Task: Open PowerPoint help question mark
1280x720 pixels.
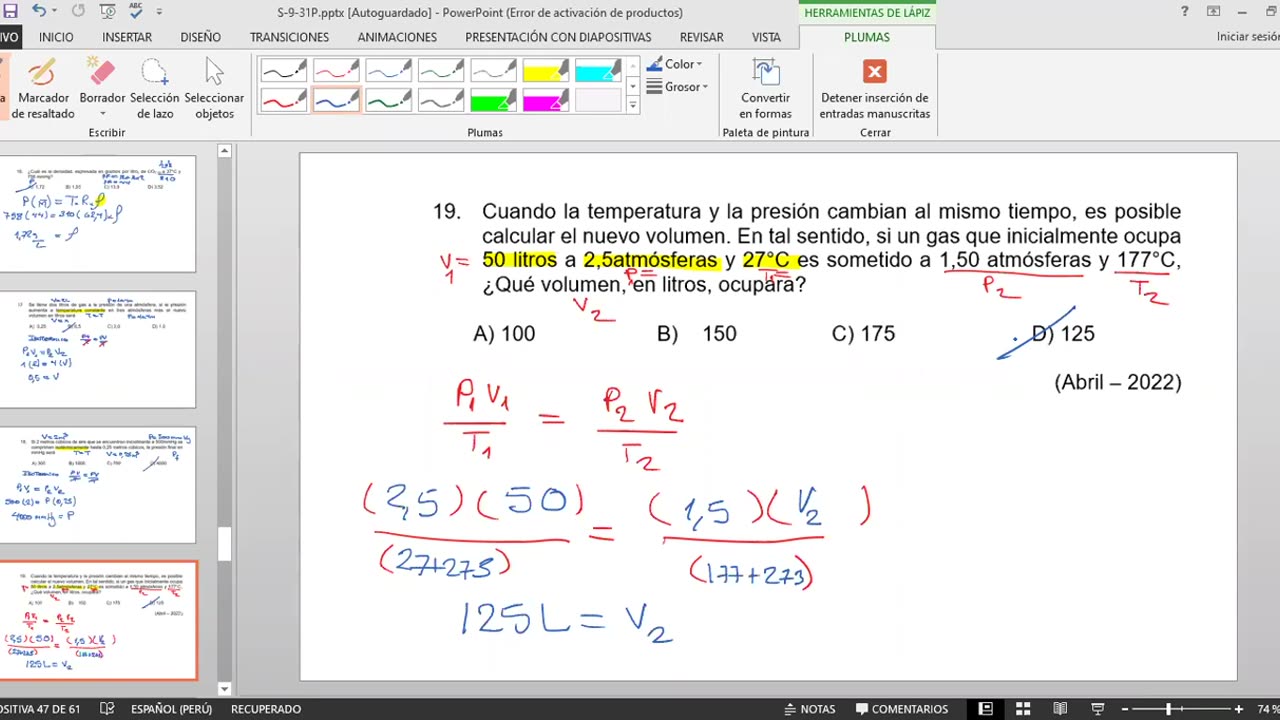Action: [x=1185, y=12]
